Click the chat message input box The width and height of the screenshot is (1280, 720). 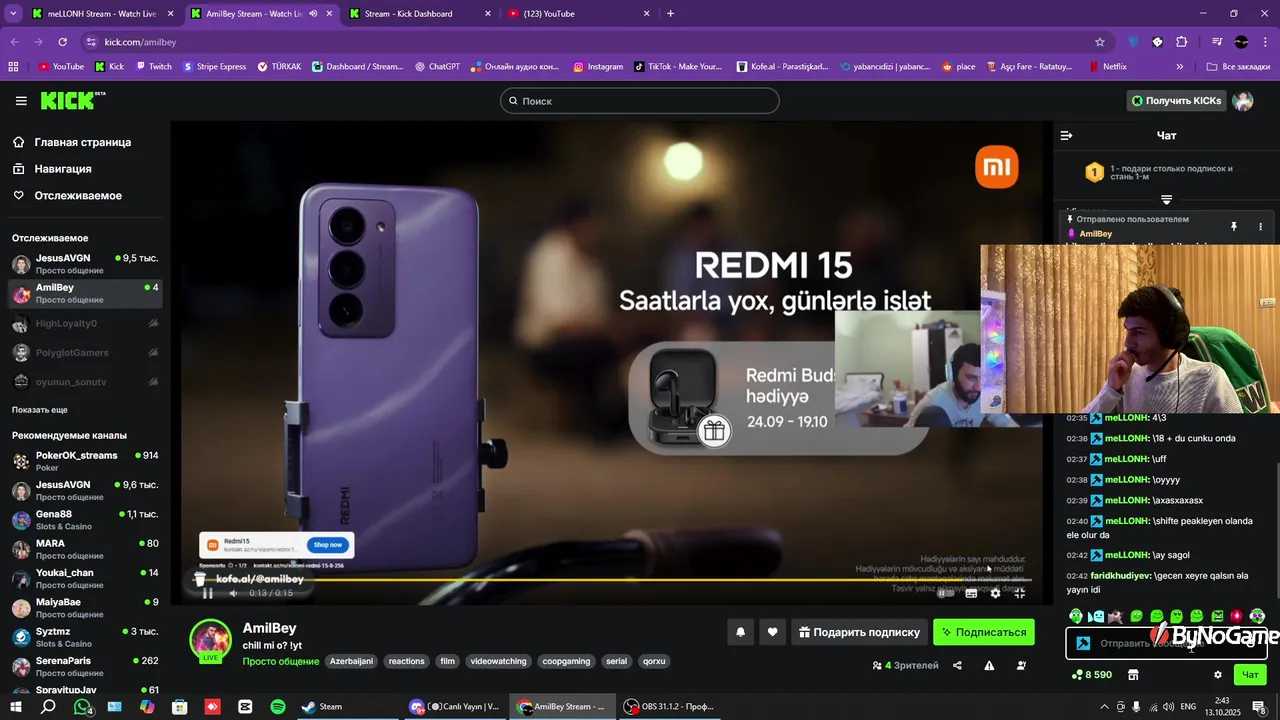tap(1166, 643)
